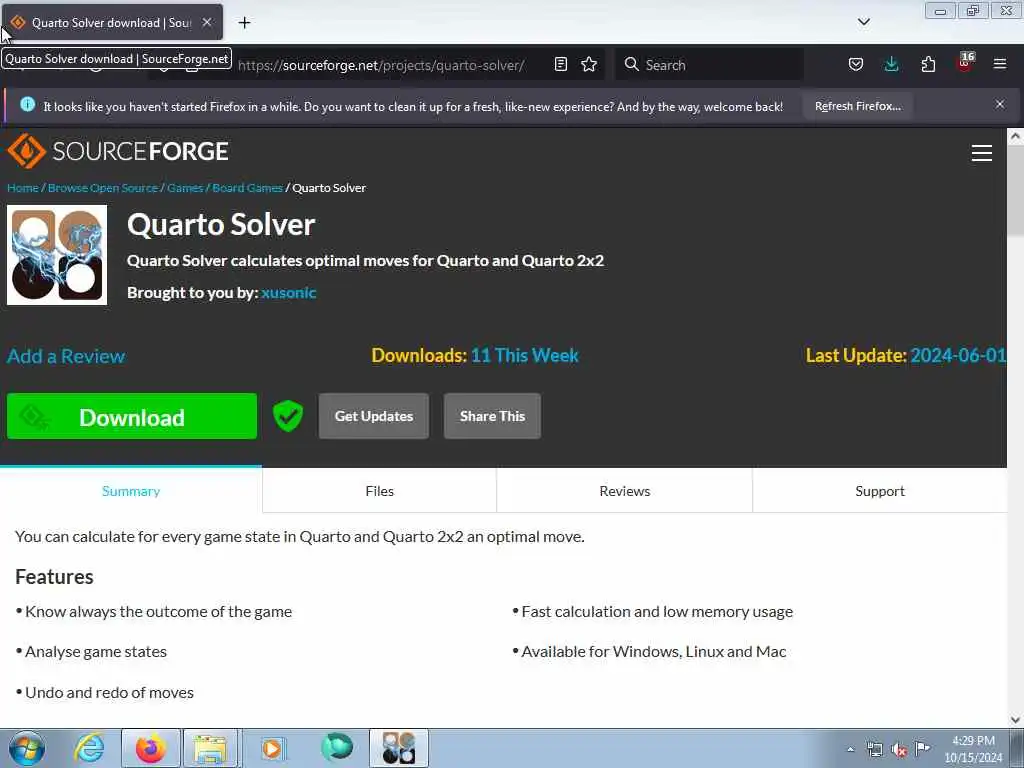
Task: Open Windows Explorer folder taskbar icon
Action: [210, 748]
